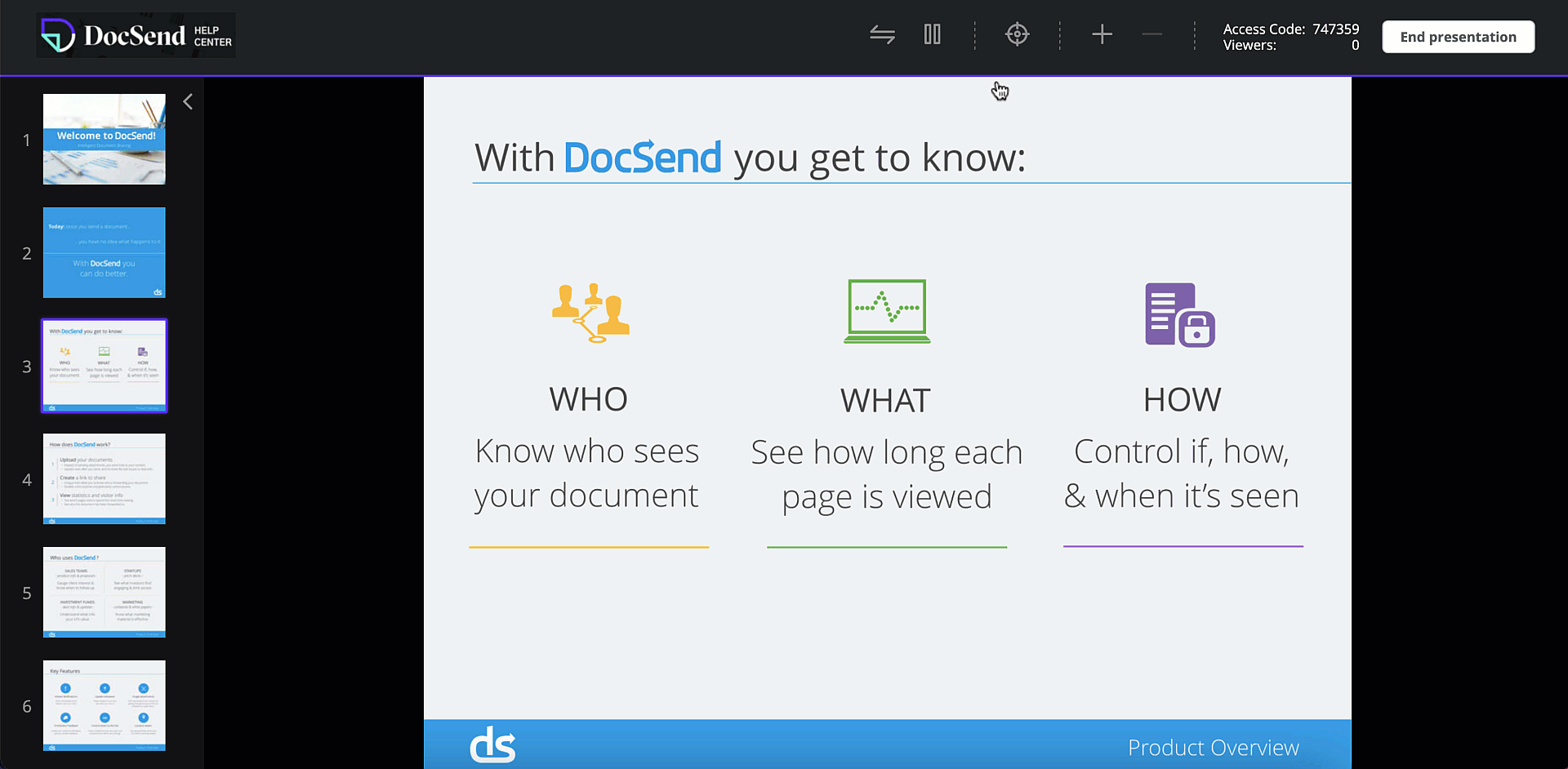Click 'Control if, how, & when it's seen' text
Screen dimensions: 1568x769
click(1182, 473)
